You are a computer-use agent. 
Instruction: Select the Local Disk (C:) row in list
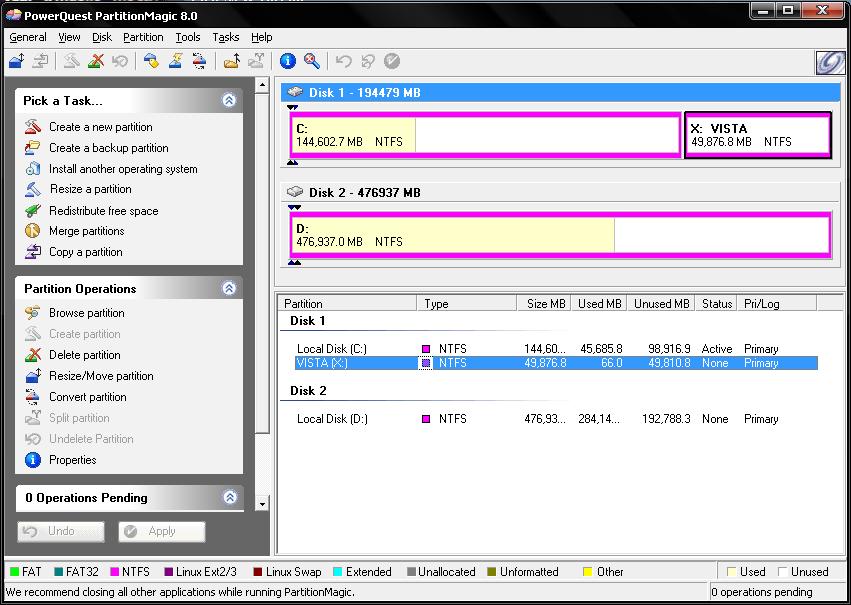click(x=556, y=348)
